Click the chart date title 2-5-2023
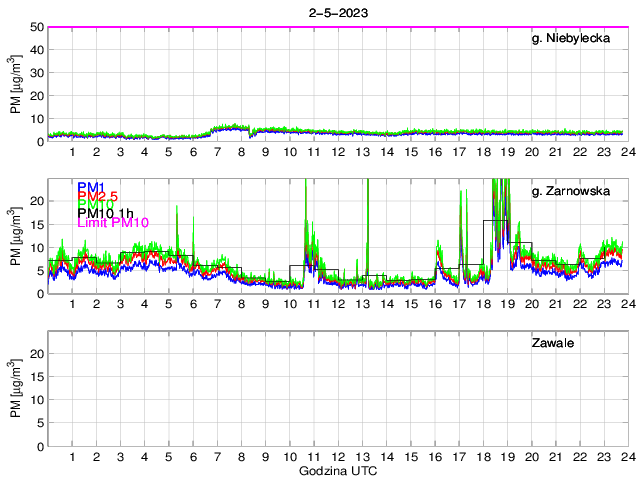 (338, 13)
